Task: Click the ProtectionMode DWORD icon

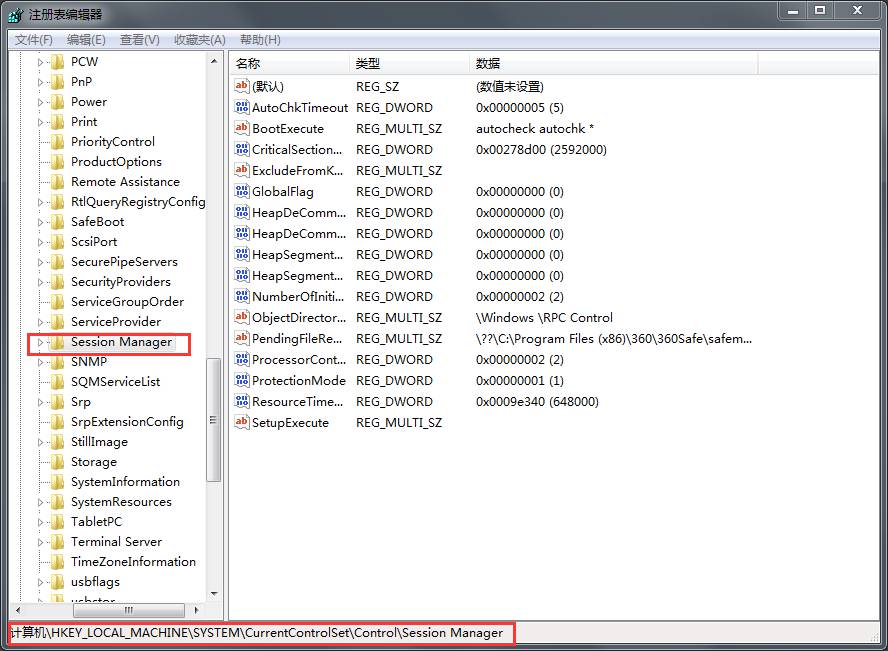Action: click(x=241, y=380)
